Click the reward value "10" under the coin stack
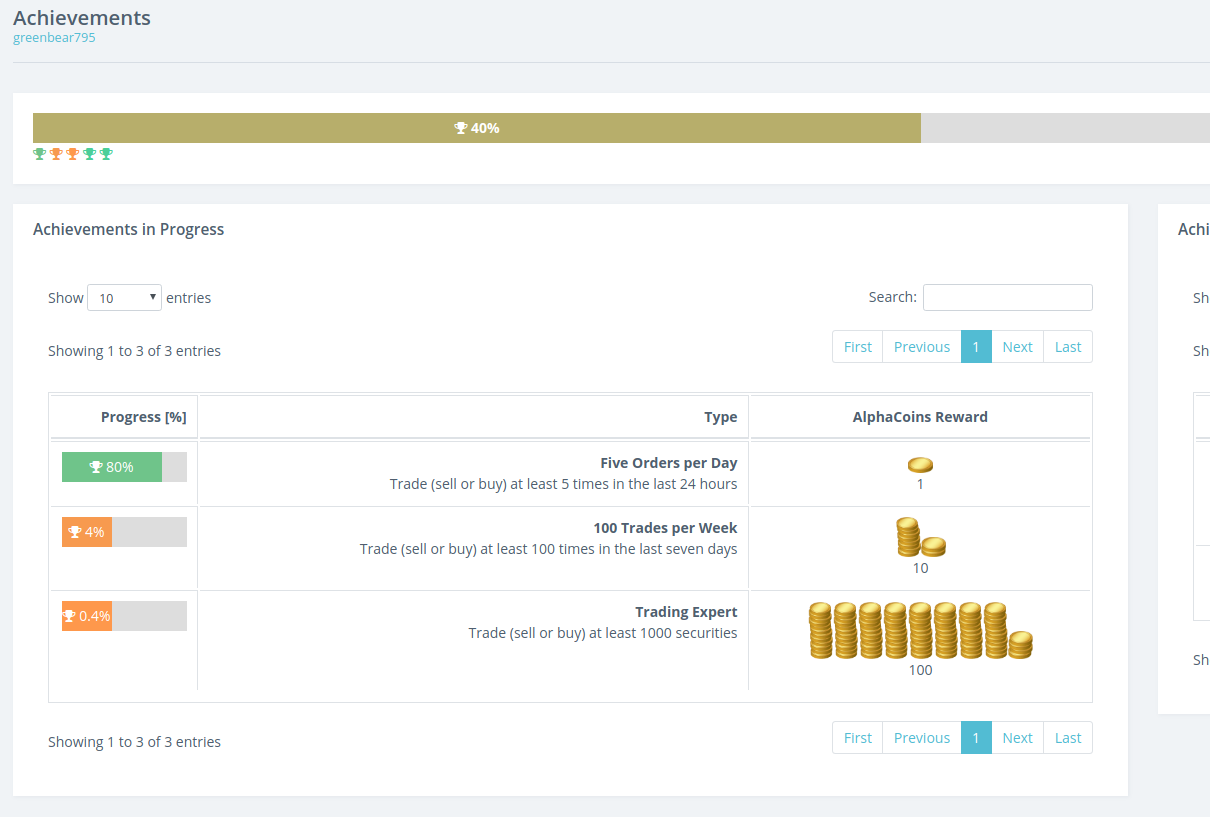 tap(920, 568)
